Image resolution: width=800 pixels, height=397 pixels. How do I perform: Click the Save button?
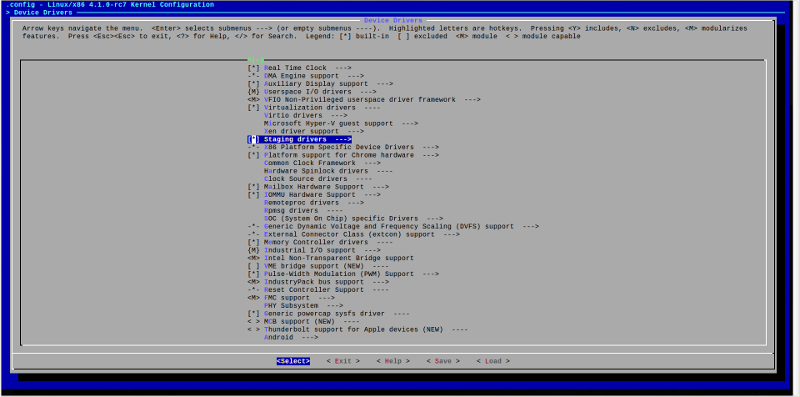coord(443,361)
